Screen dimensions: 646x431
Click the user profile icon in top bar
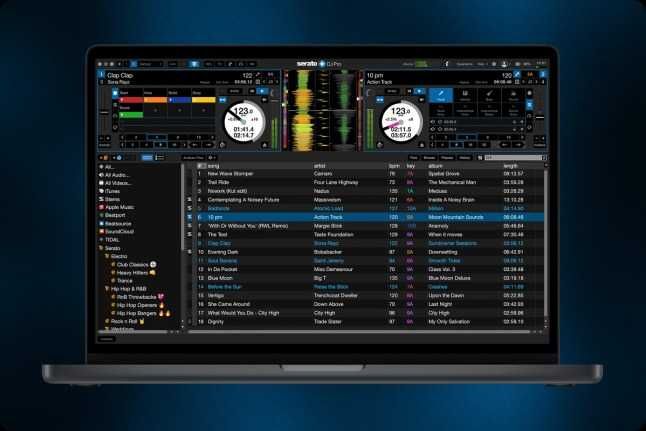tap(503, 64)
